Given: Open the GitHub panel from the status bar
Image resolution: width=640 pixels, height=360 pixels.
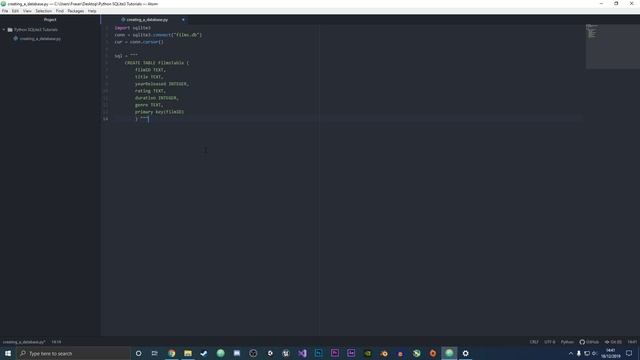Looking at the screenshot, I should (589, 342).
